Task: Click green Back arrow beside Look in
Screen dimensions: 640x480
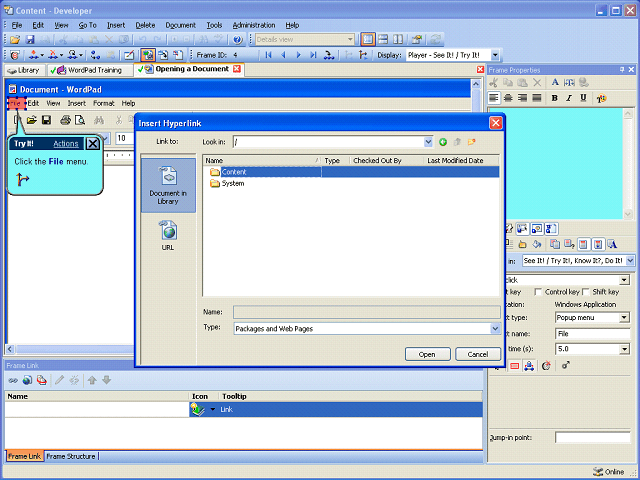Action: pyautogui.click(x=443, y=142)
